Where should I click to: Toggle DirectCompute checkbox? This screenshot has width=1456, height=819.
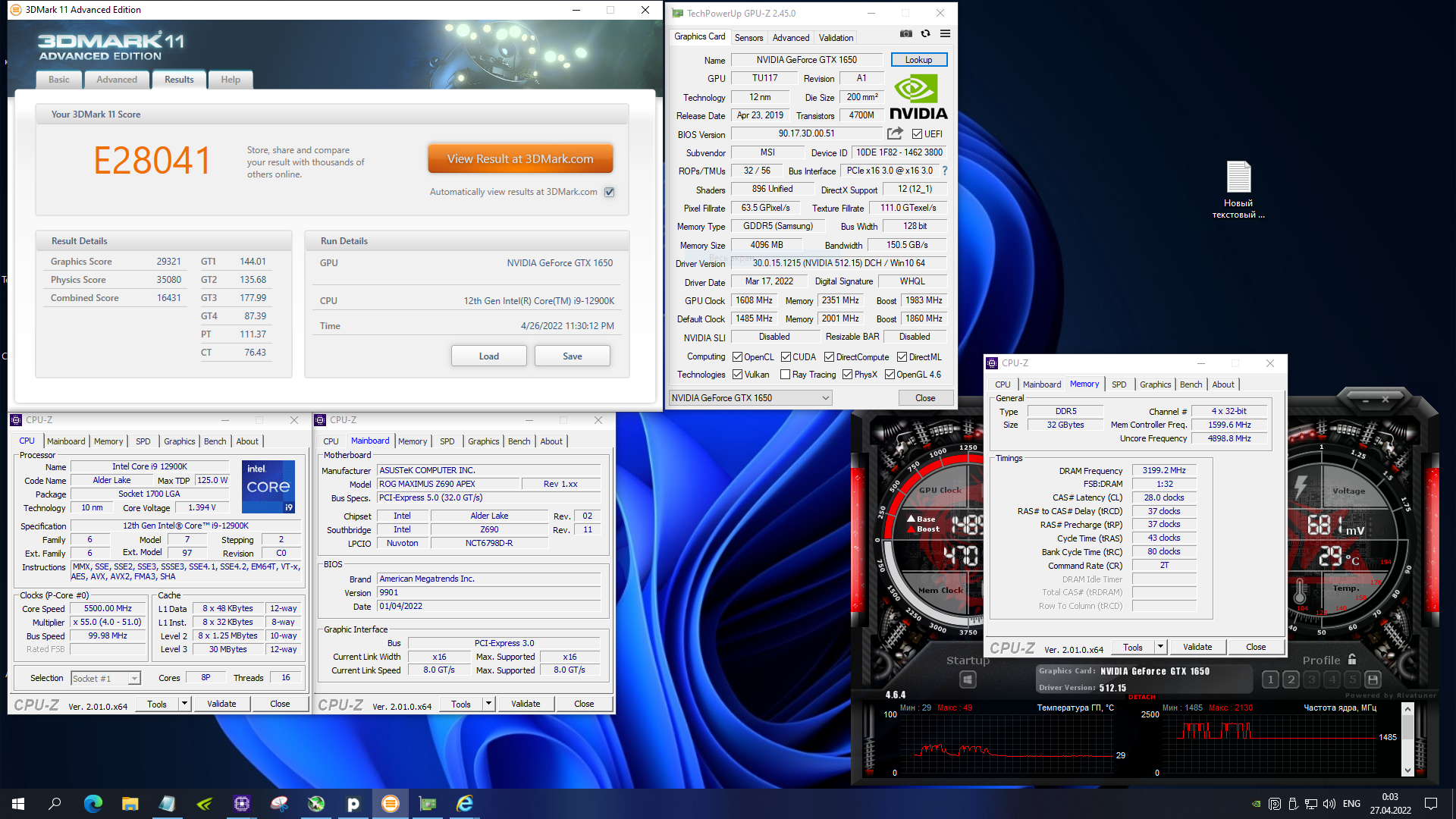pyautogui.click(x=829, y=357)
